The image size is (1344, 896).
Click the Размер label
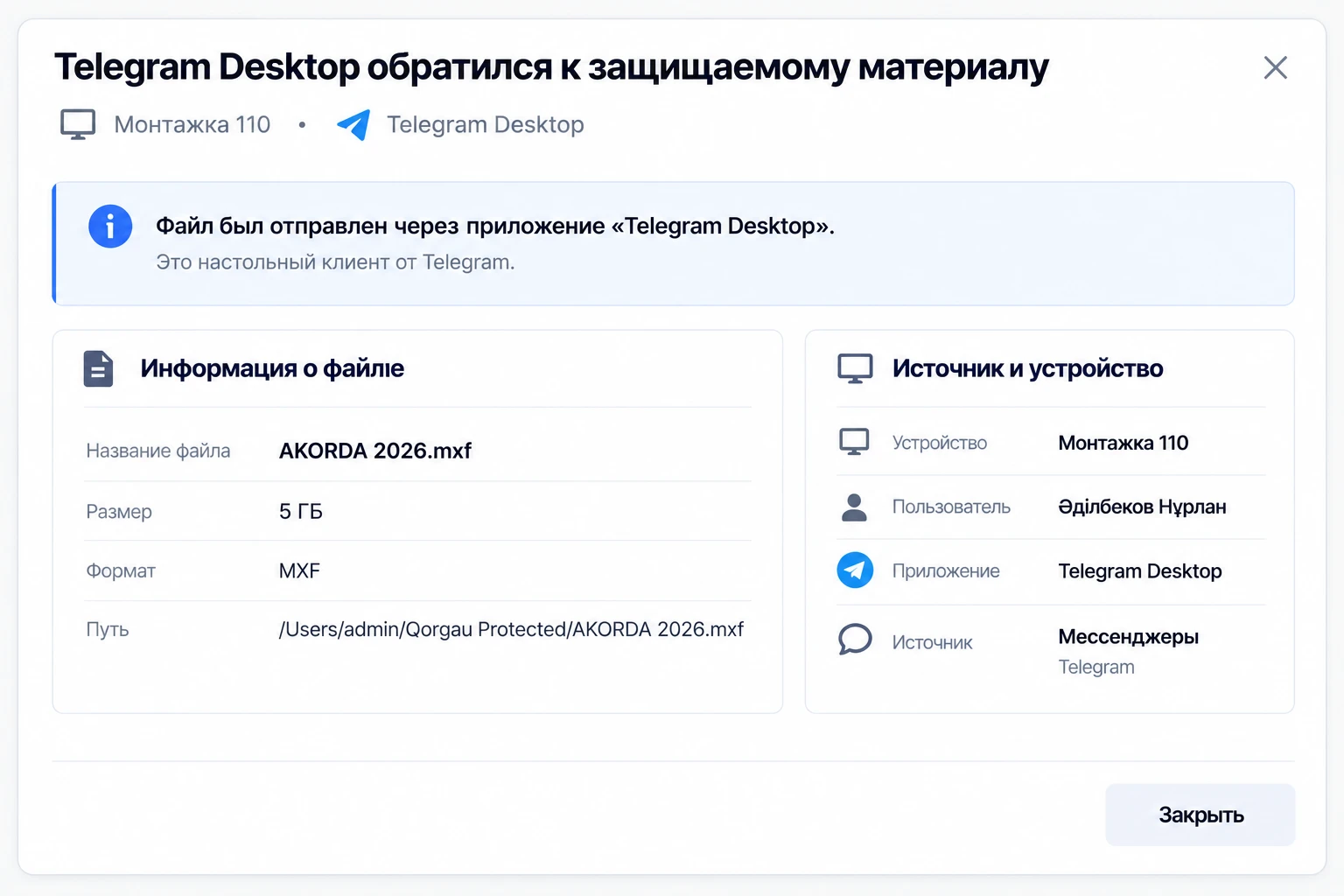[x=119, y=511]
